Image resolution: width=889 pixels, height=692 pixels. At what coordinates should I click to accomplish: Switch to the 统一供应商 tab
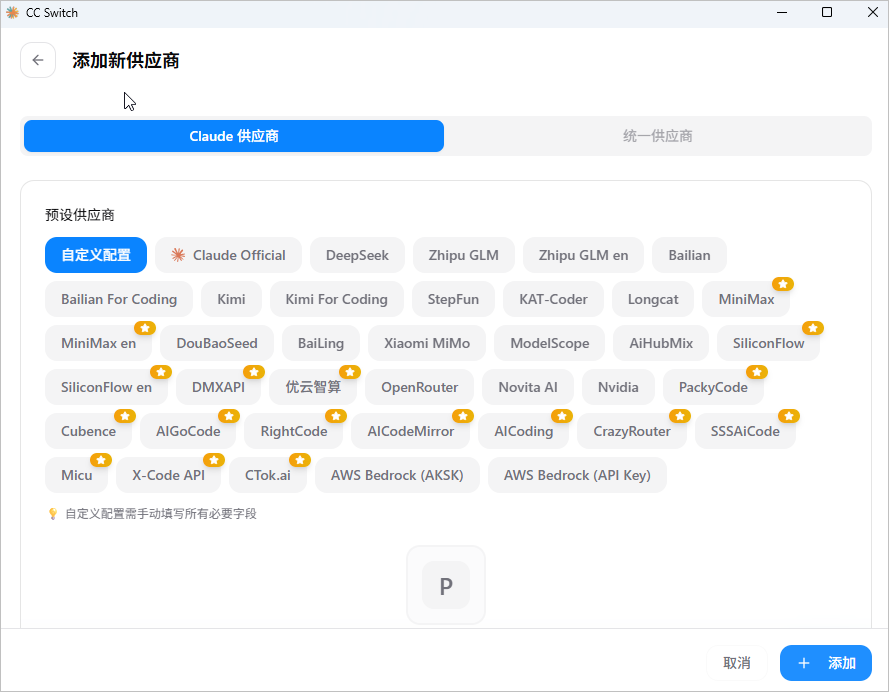(x=657, y=136)
